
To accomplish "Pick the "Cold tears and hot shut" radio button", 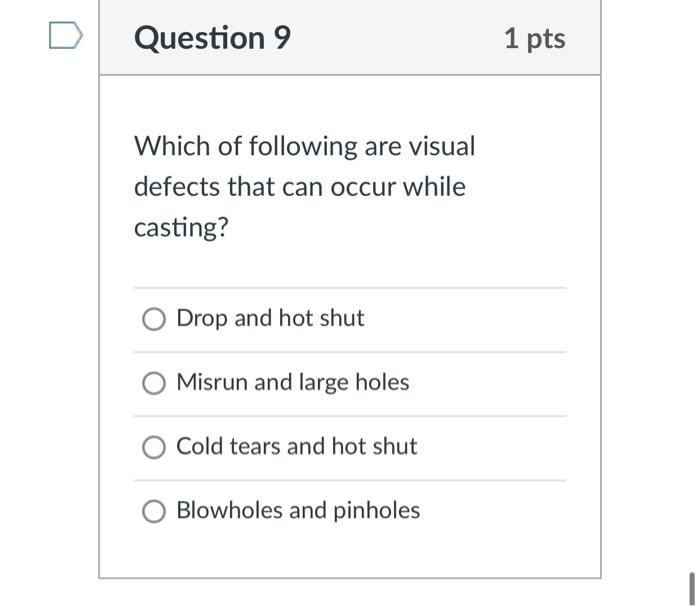I will click(x=153, y=447).
